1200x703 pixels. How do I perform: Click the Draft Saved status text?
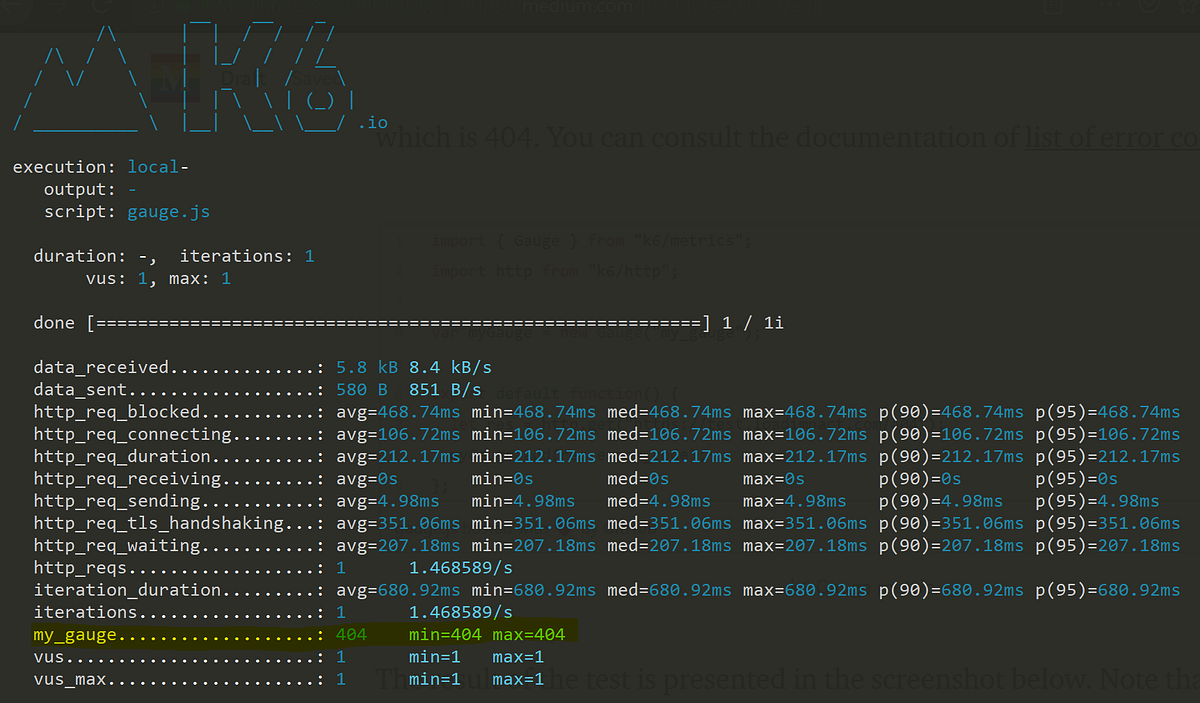(x=285, y=78)
